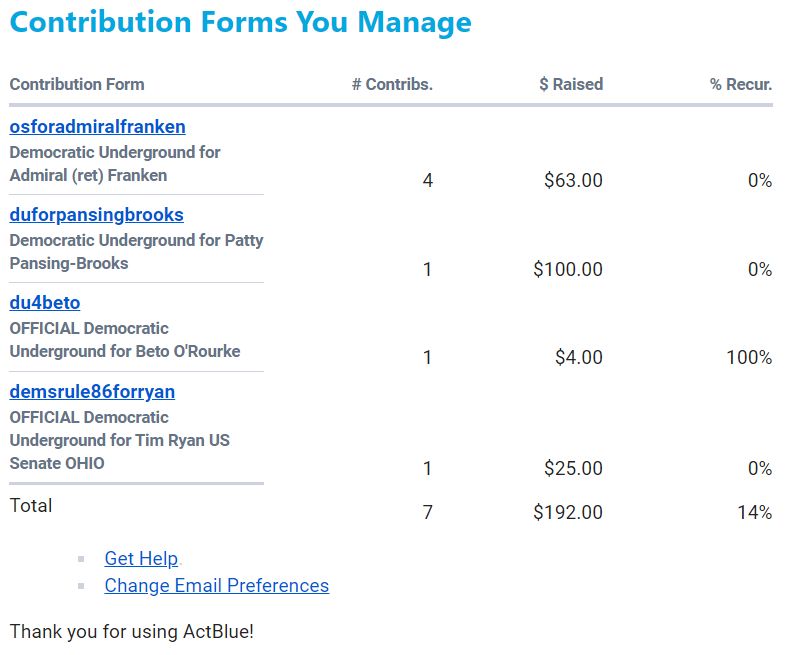This screenshot has height=655, width=786.
Task: Click the Contribution Forms You Manage heading
Action: pyautogui.click(x=240, y=23)
